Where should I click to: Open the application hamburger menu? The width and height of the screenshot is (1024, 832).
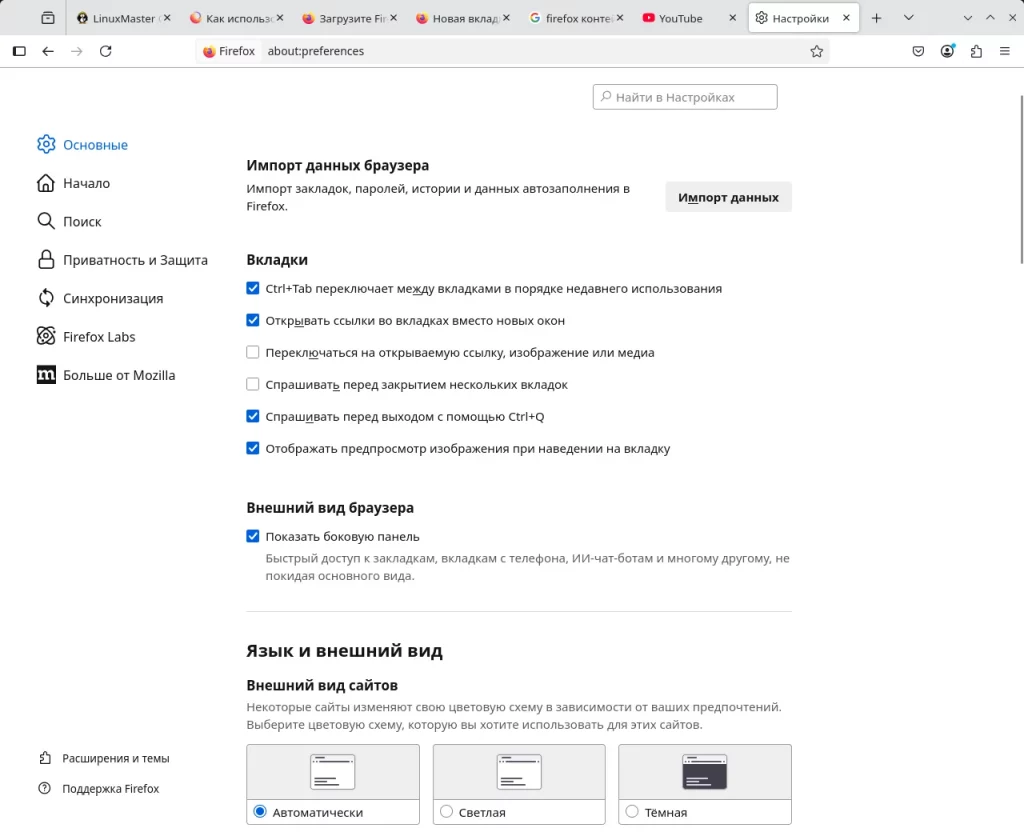1004,51
